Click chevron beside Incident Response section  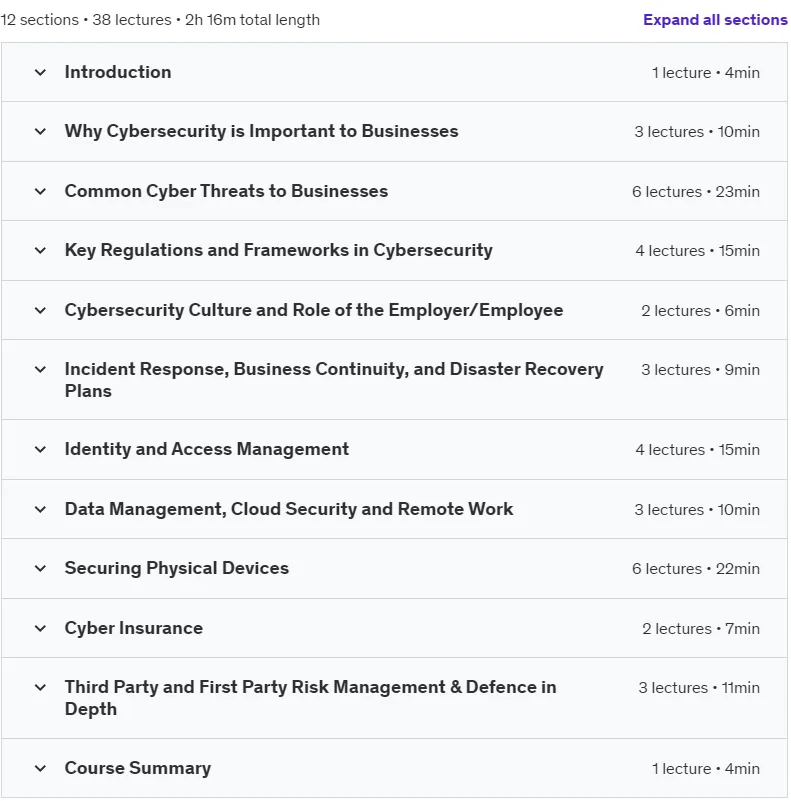pyautogui.click(x=40, y=369)
